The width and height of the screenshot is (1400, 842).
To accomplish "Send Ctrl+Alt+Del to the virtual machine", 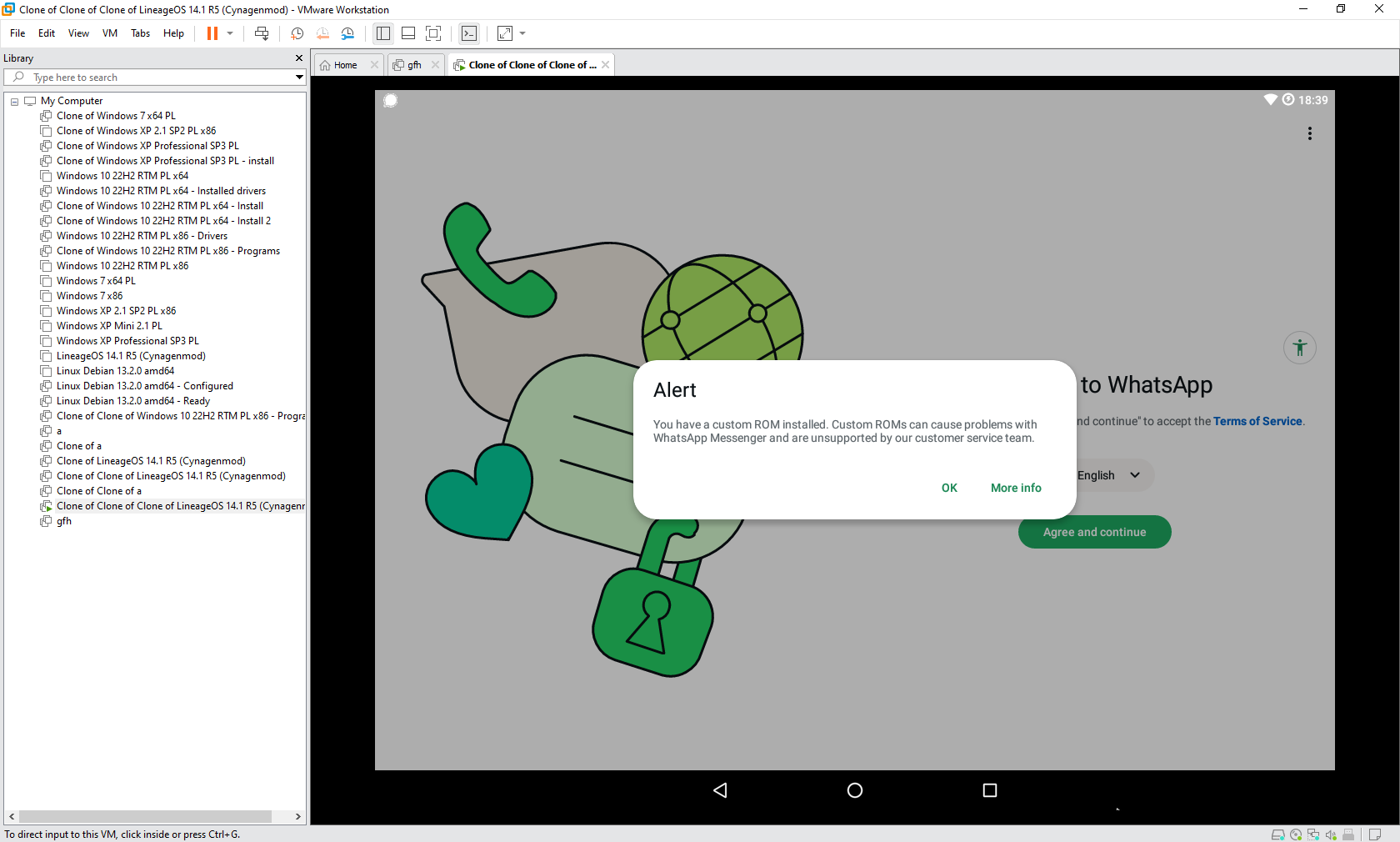I will [262, 33].
